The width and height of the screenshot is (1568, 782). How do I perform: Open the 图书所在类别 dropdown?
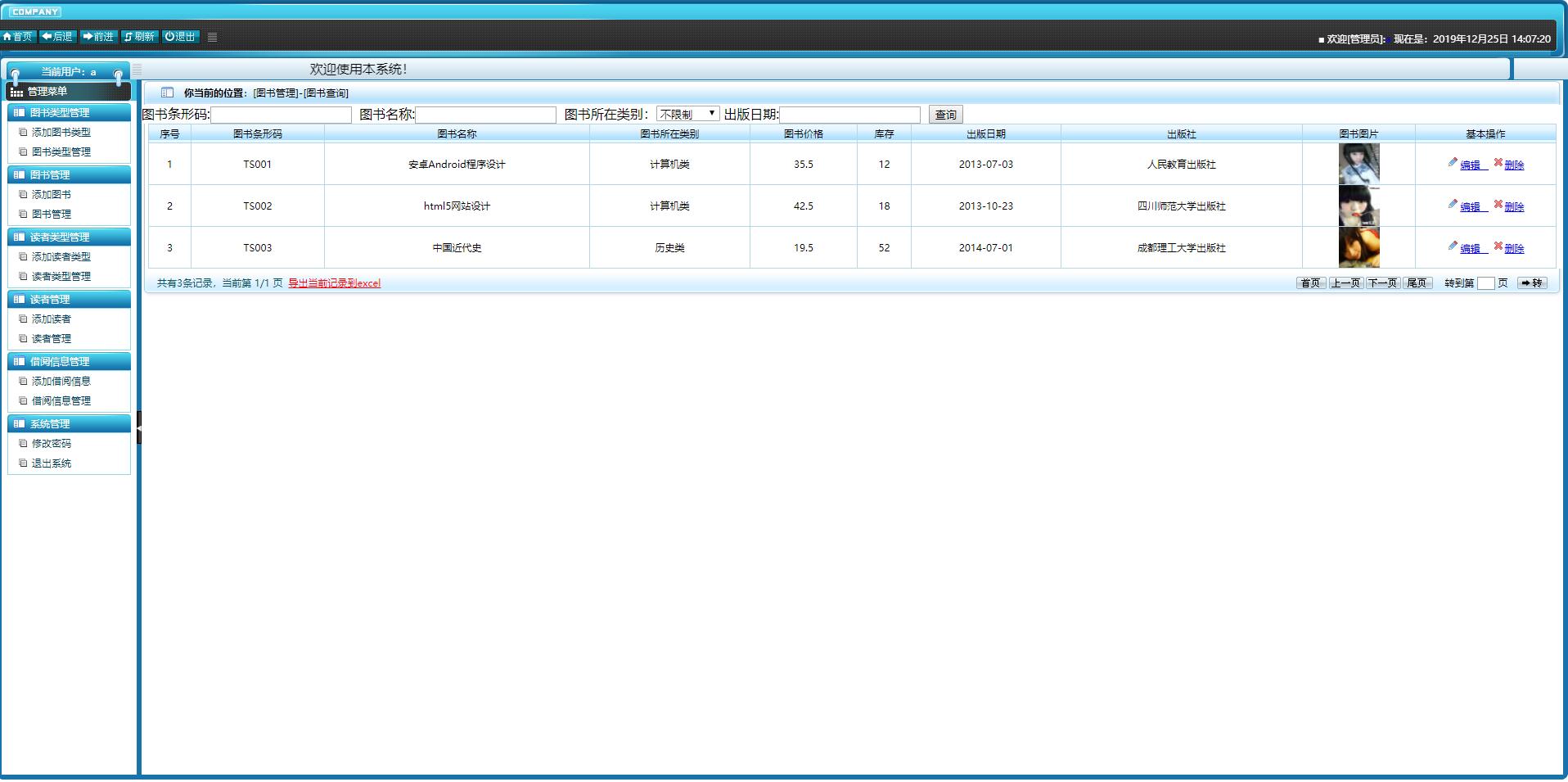tap(687, 114)
